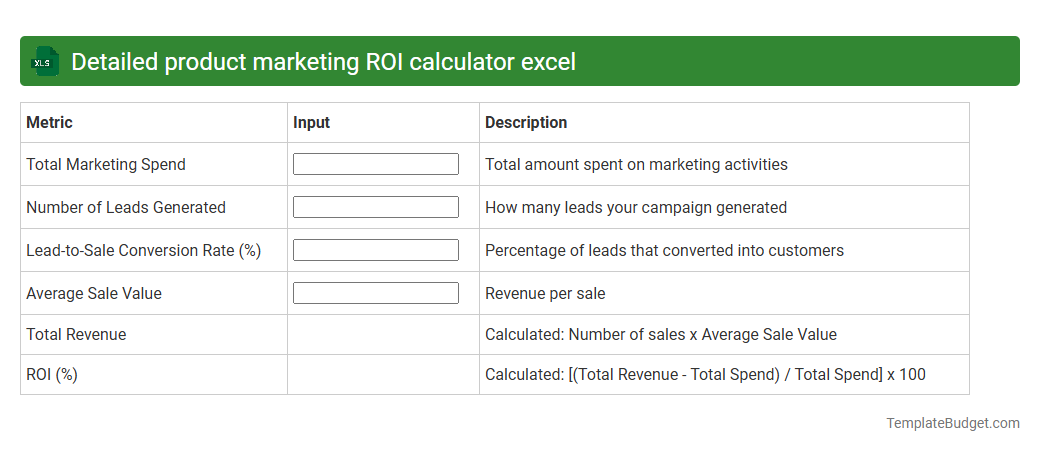Click the ROI formula description text
This screenshot has height=452, width=1040.
tap(705, 375)
